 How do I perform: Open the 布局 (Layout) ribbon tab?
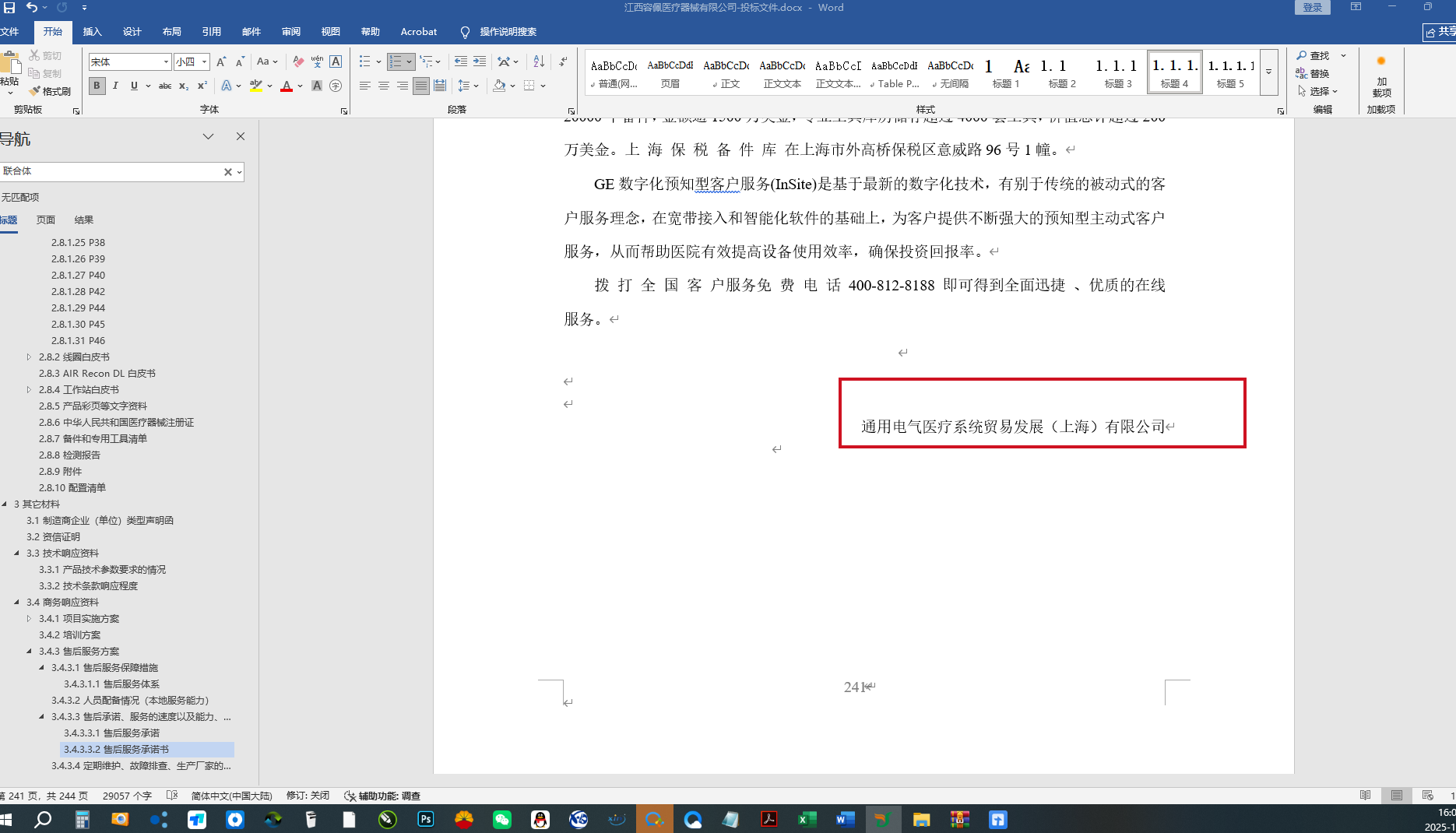tap(171, 32)
